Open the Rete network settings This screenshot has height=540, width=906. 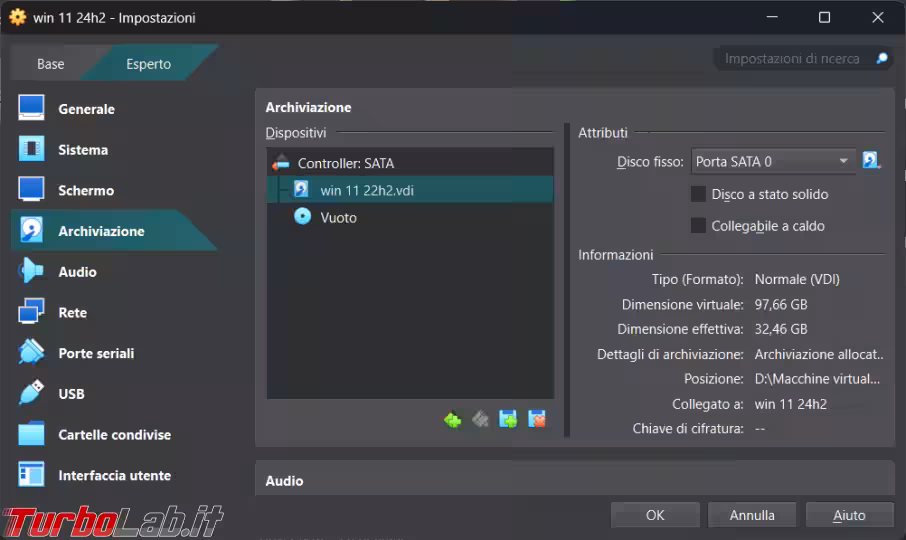tap(113, 312)
